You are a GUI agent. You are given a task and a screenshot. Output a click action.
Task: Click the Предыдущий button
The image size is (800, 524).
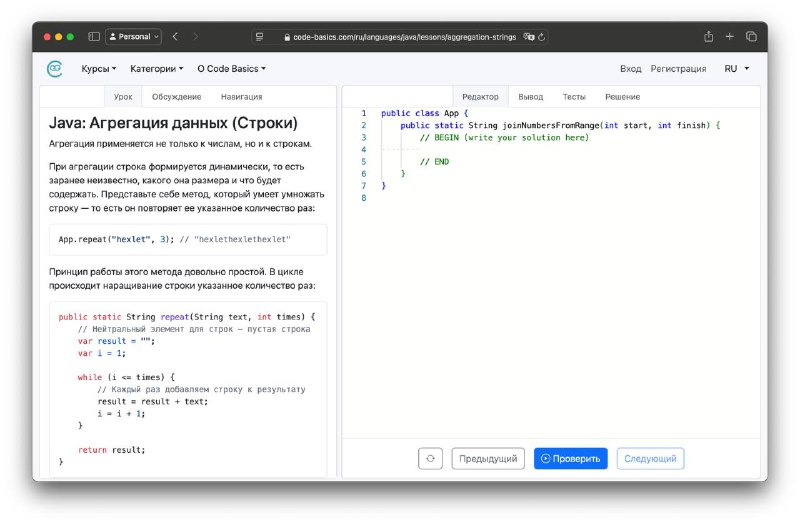click(x=488, y=458)
